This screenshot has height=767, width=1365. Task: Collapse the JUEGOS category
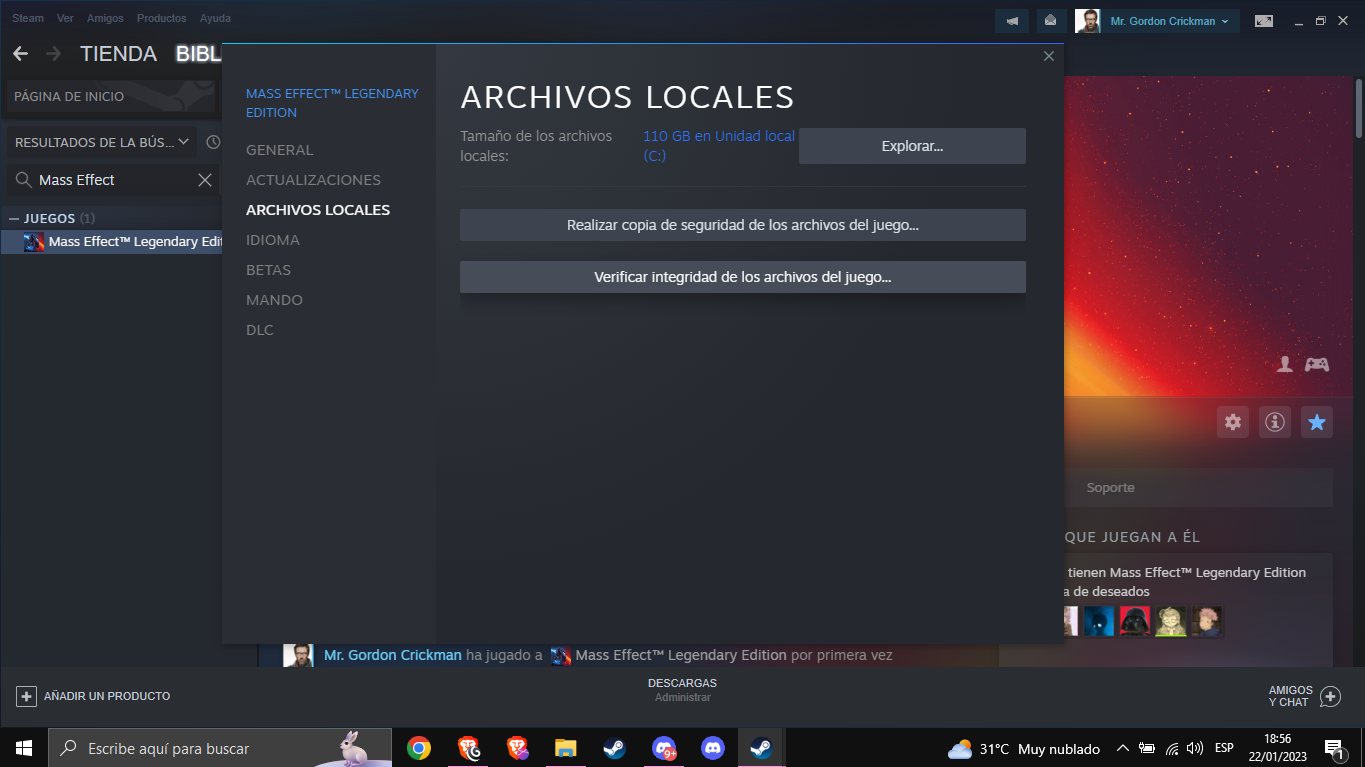(x=14, y=218)
